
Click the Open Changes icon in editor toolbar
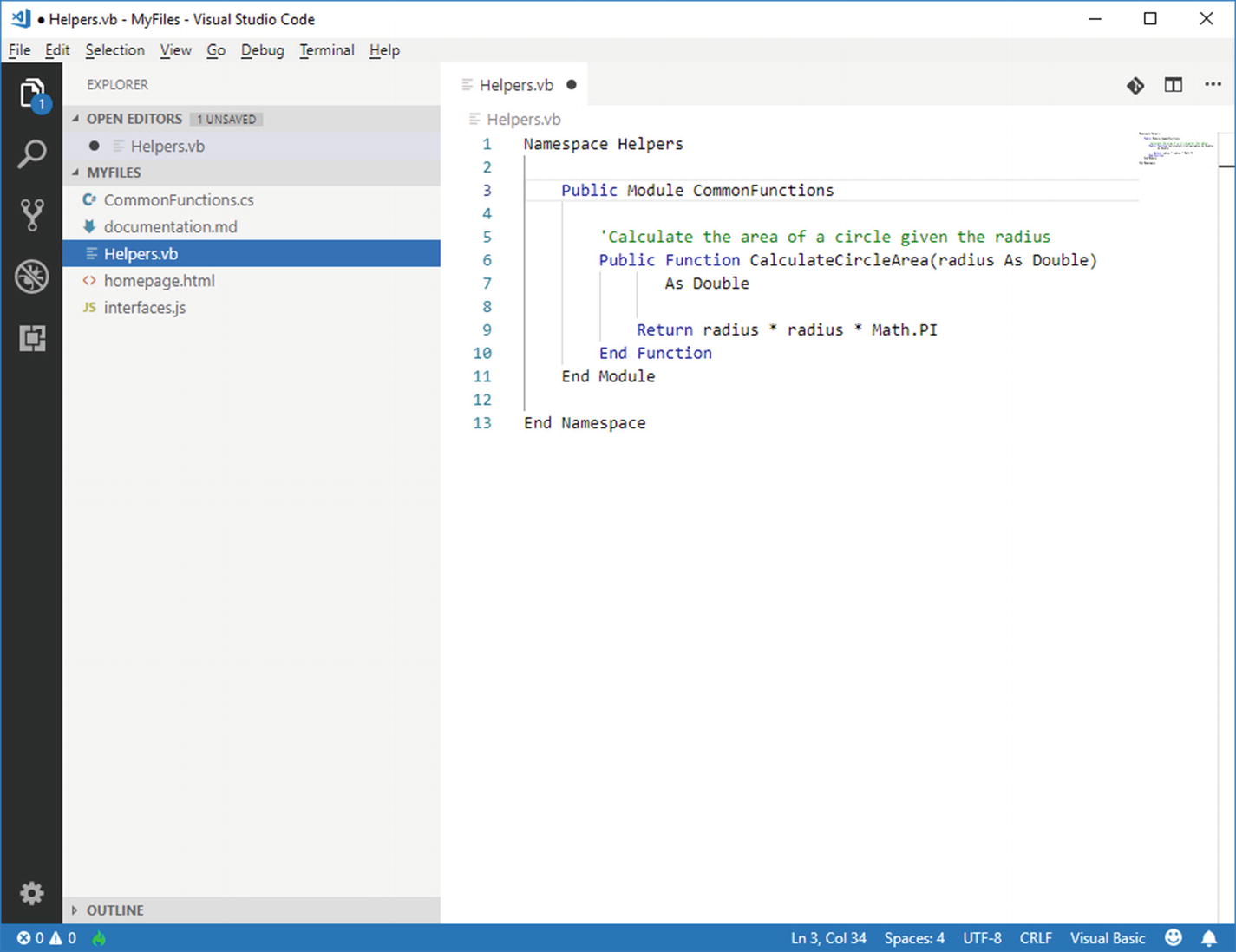pyautogui.click(x=1135, y=85)
